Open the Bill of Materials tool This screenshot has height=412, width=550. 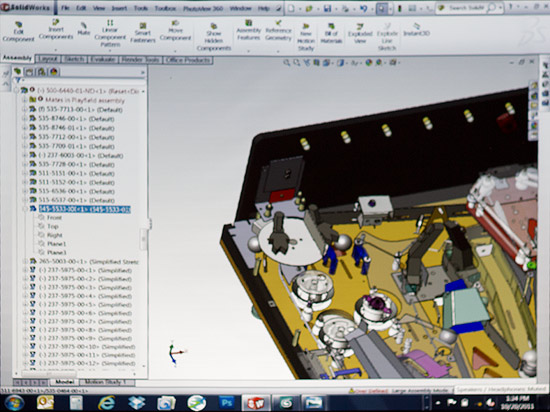pos(331,33)
